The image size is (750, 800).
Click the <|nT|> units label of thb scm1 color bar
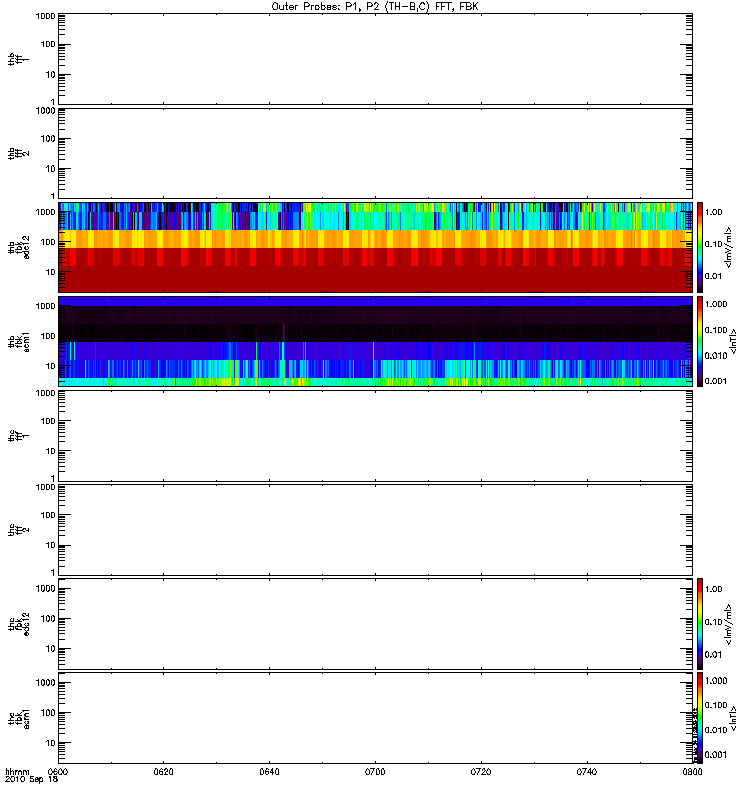point(733,341)
